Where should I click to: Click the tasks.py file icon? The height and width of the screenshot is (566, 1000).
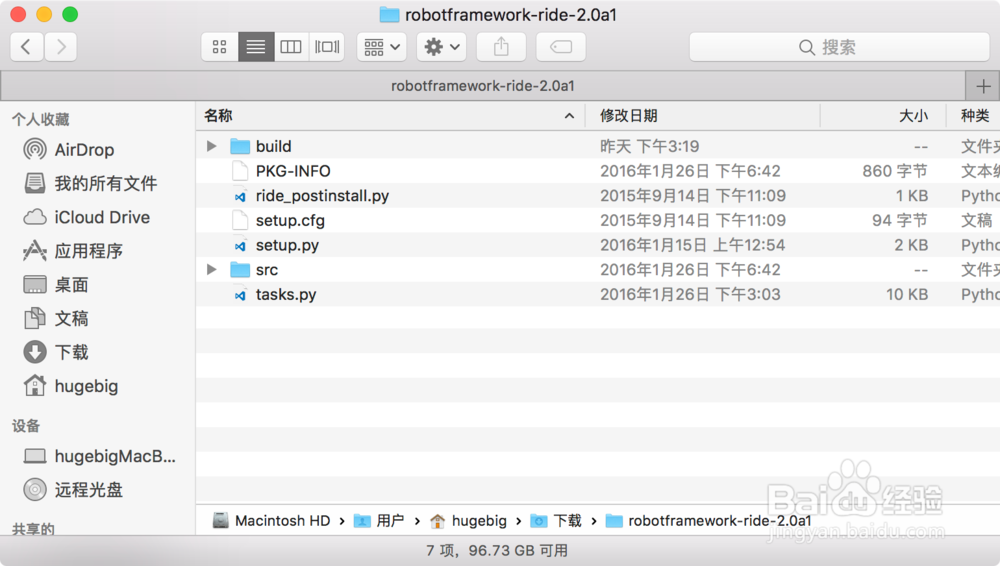[x=240, y=295]
